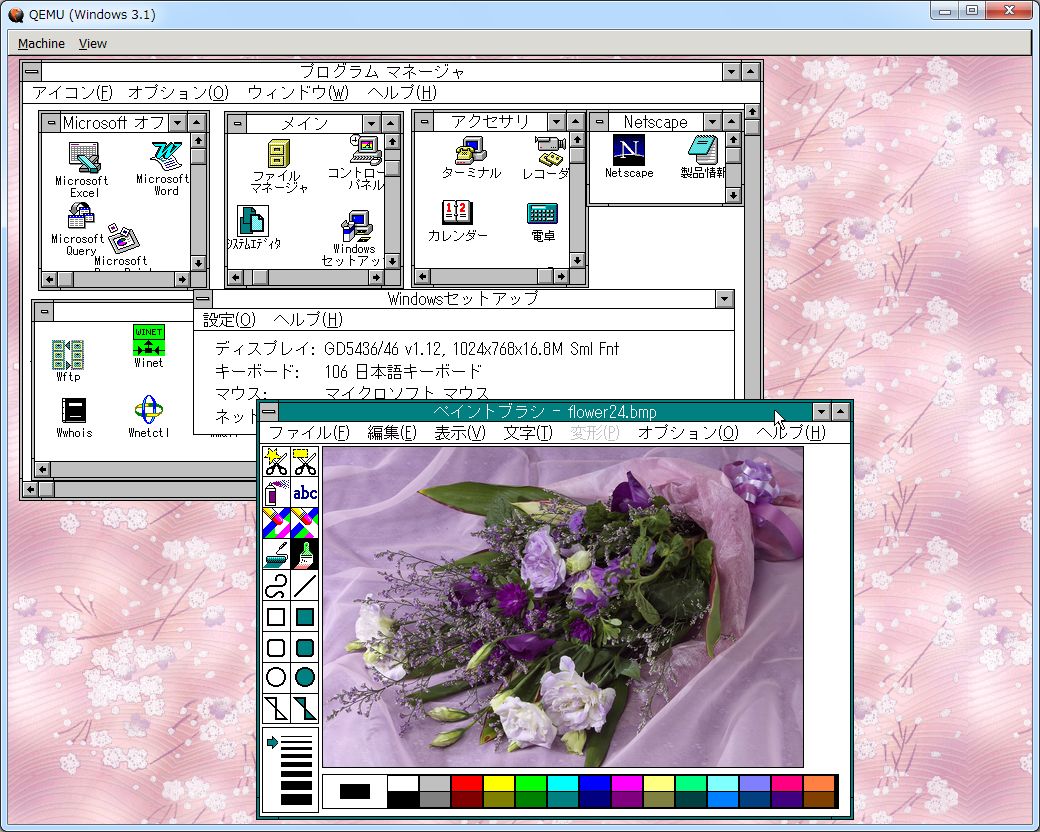Select the free-form Scissors tool in Paintbrush
This screenshot has width=1040, height=832.
tap(276, 462)
